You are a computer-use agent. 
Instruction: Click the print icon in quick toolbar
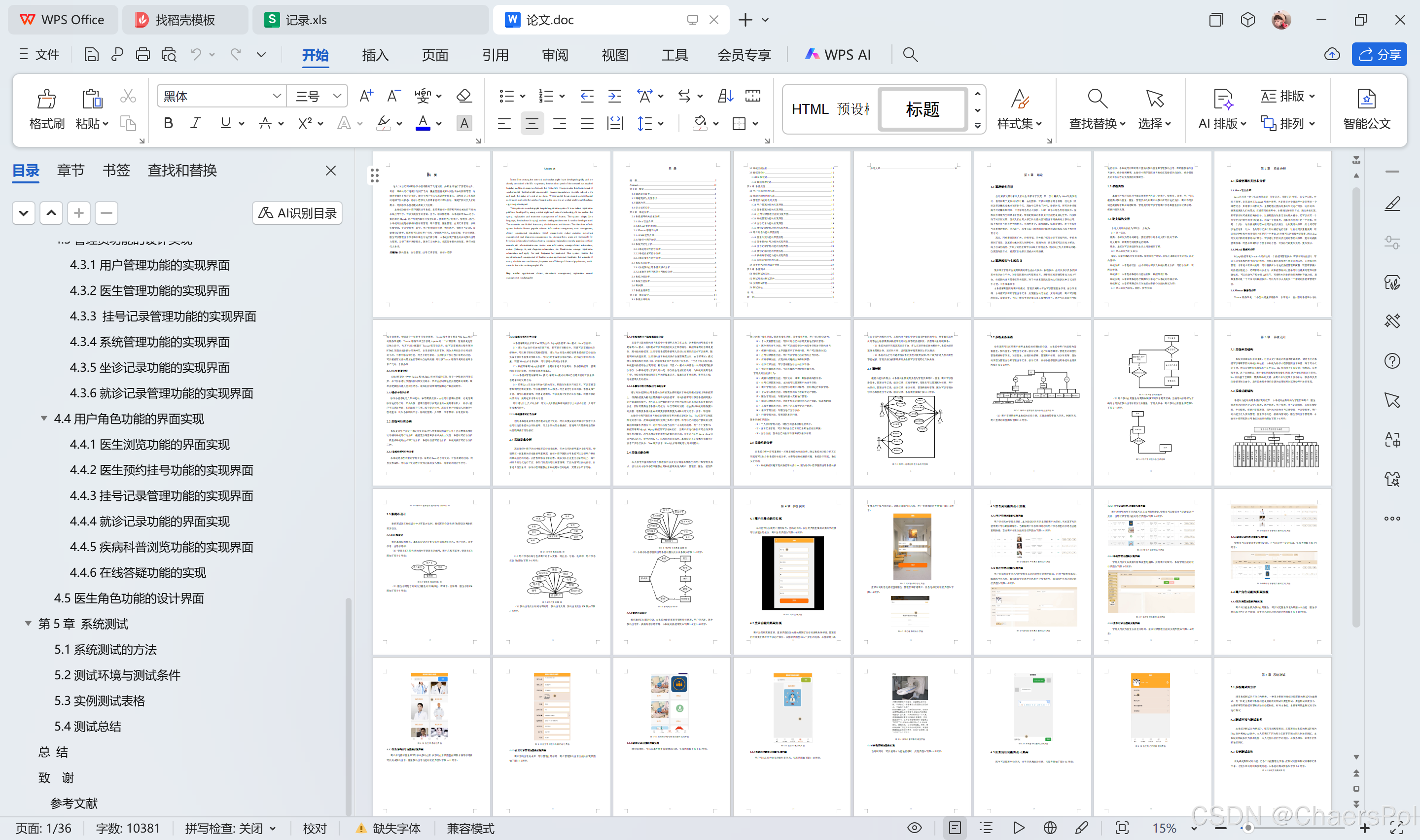pos(142,54)
